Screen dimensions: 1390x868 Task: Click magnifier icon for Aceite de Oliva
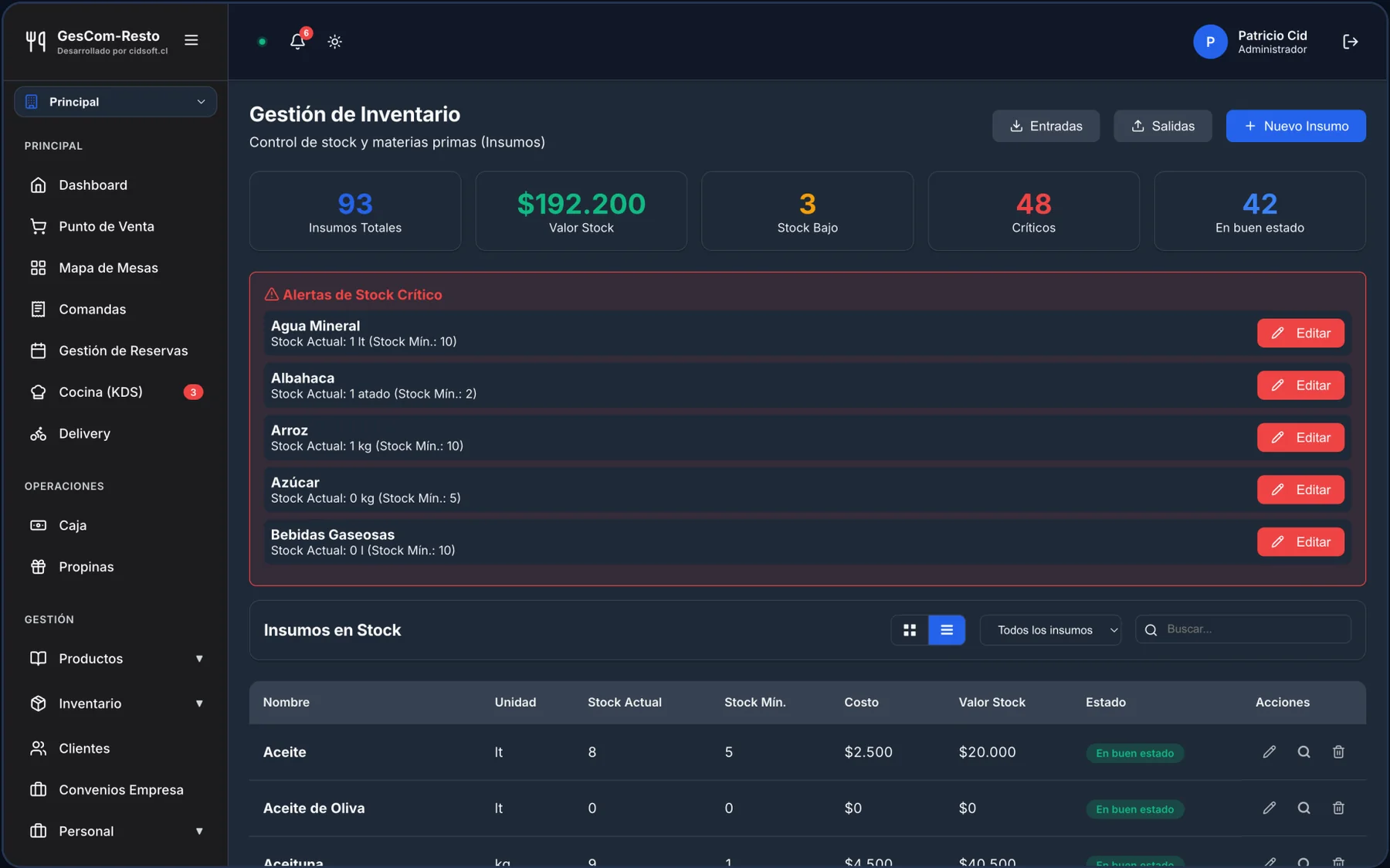click(x=1304, y=808)
